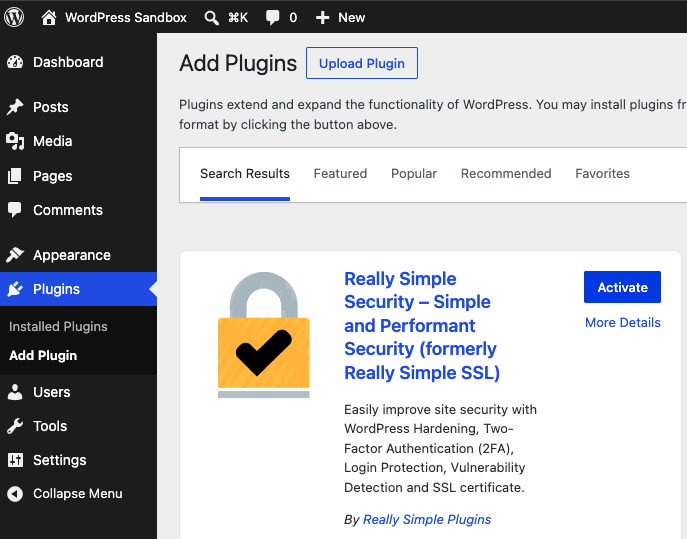687x539 pixels.
Task: Click the Settings sliders icon
Action: (15, 460)
